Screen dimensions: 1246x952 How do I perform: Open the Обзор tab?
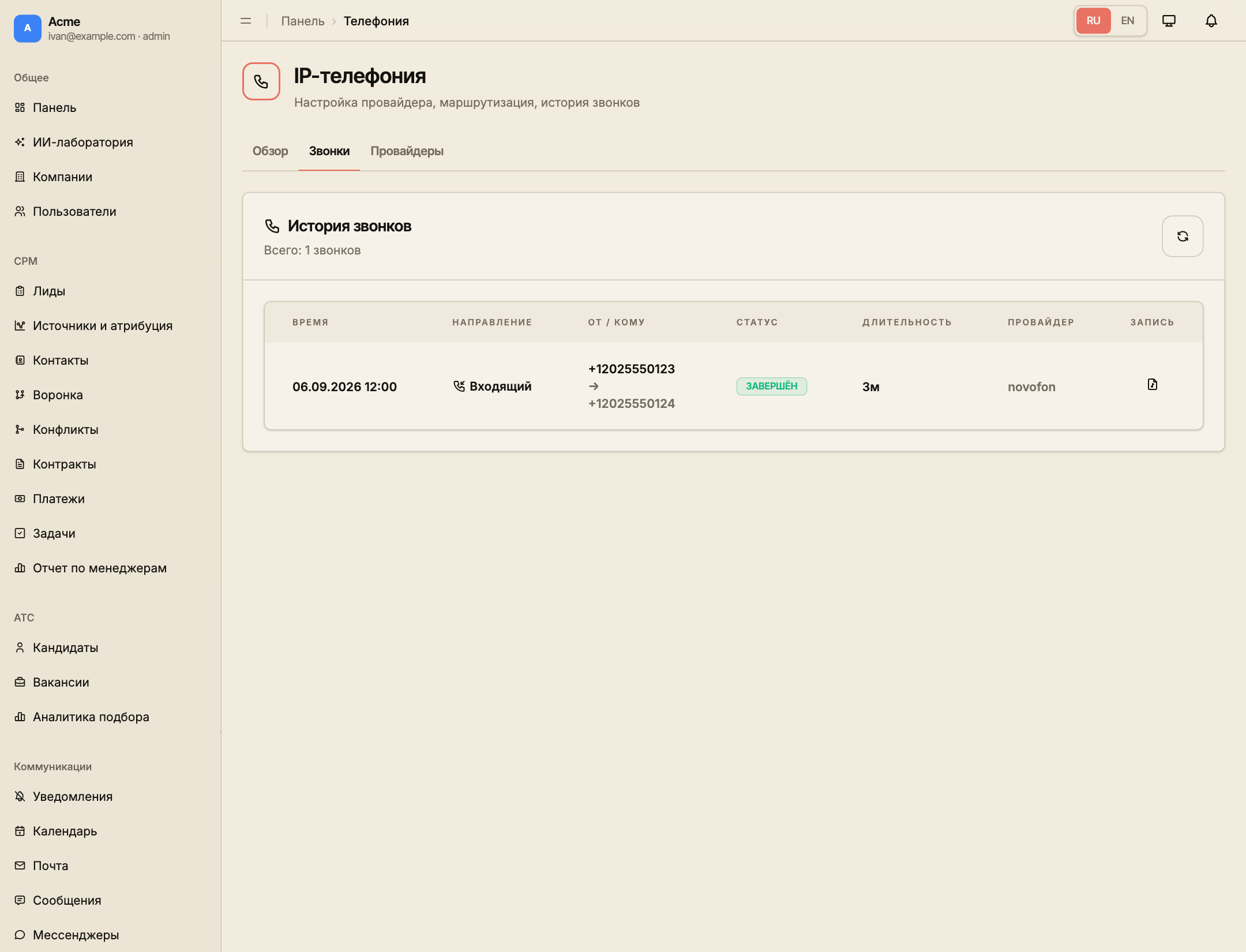click(270, 151)
